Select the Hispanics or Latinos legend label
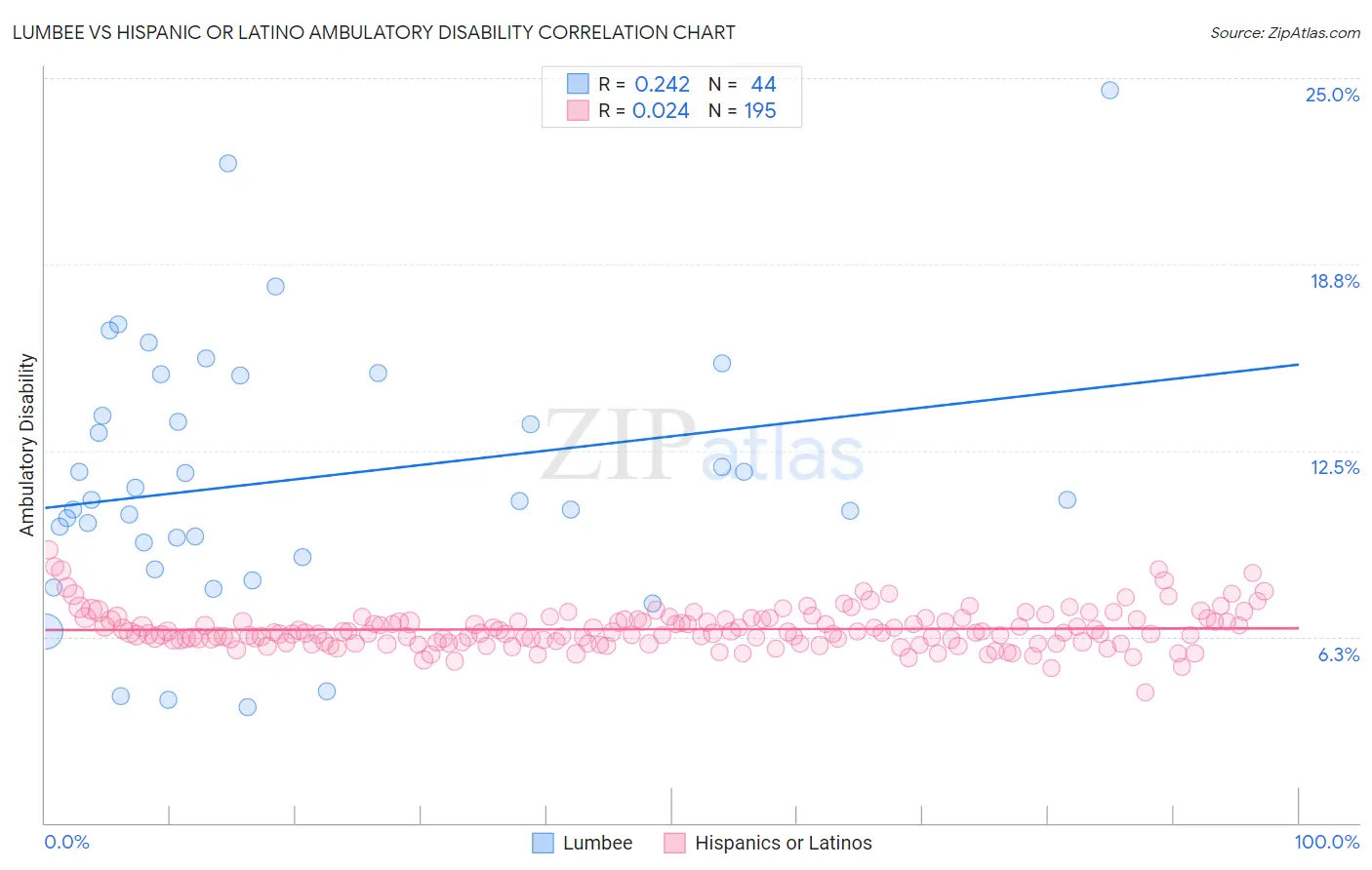 pyautogui.click(x=784, y=843)
